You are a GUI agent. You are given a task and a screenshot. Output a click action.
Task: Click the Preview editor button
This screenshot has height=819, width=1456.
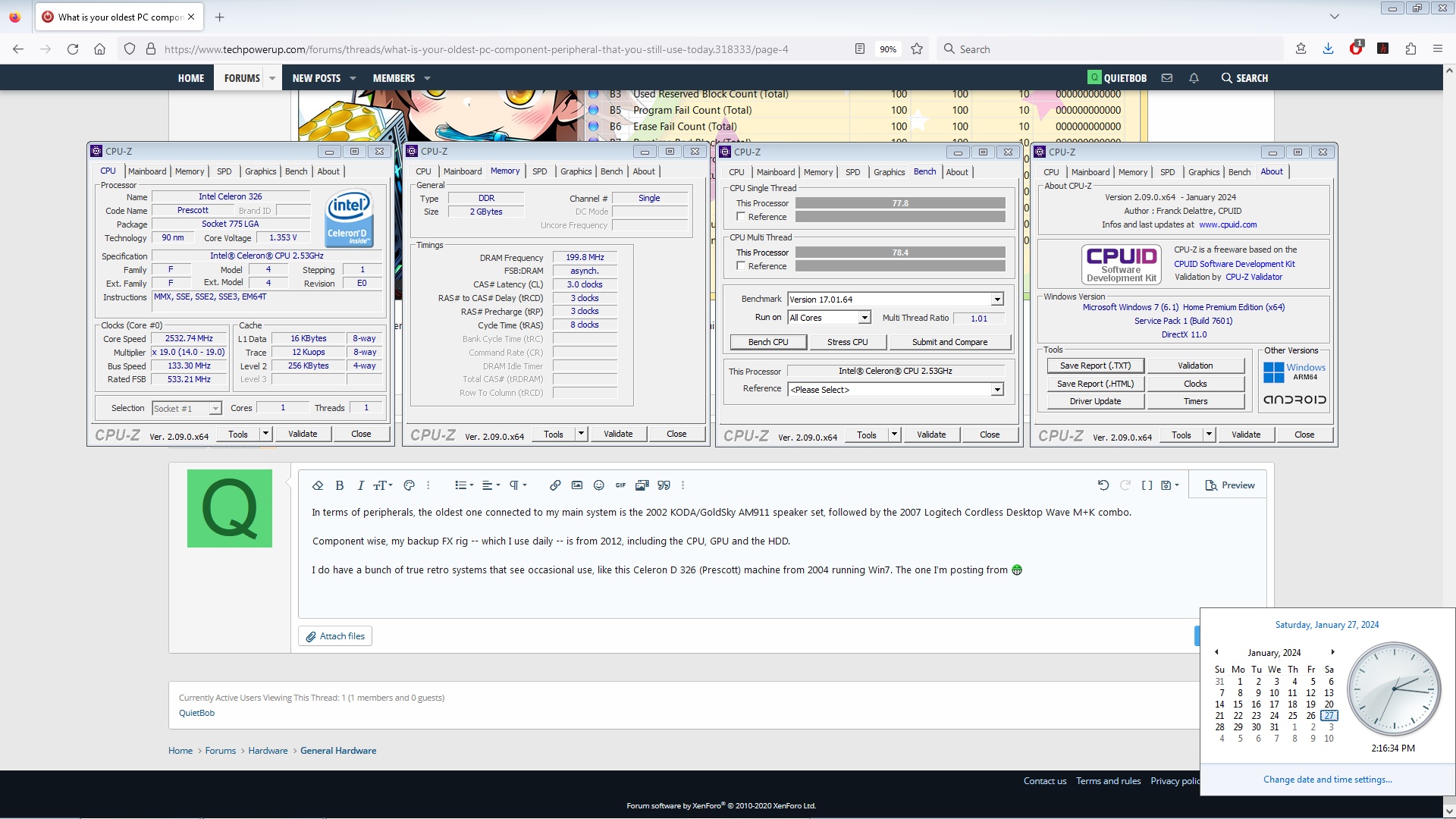coord(1230,485)
